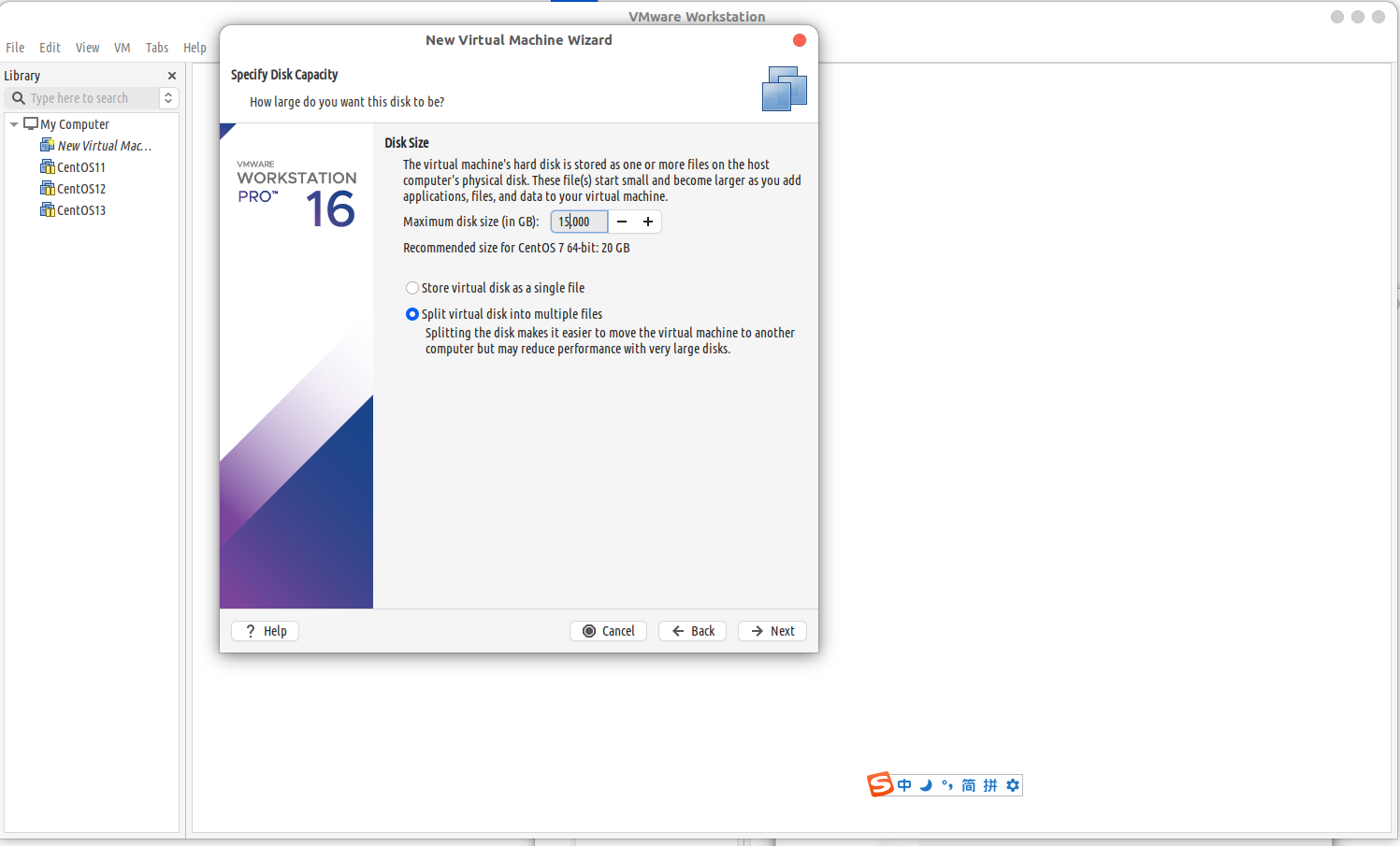Viewport: 1400px width, 846px height.
Task: Open the Help menu in menu bar
Action: 195,48
